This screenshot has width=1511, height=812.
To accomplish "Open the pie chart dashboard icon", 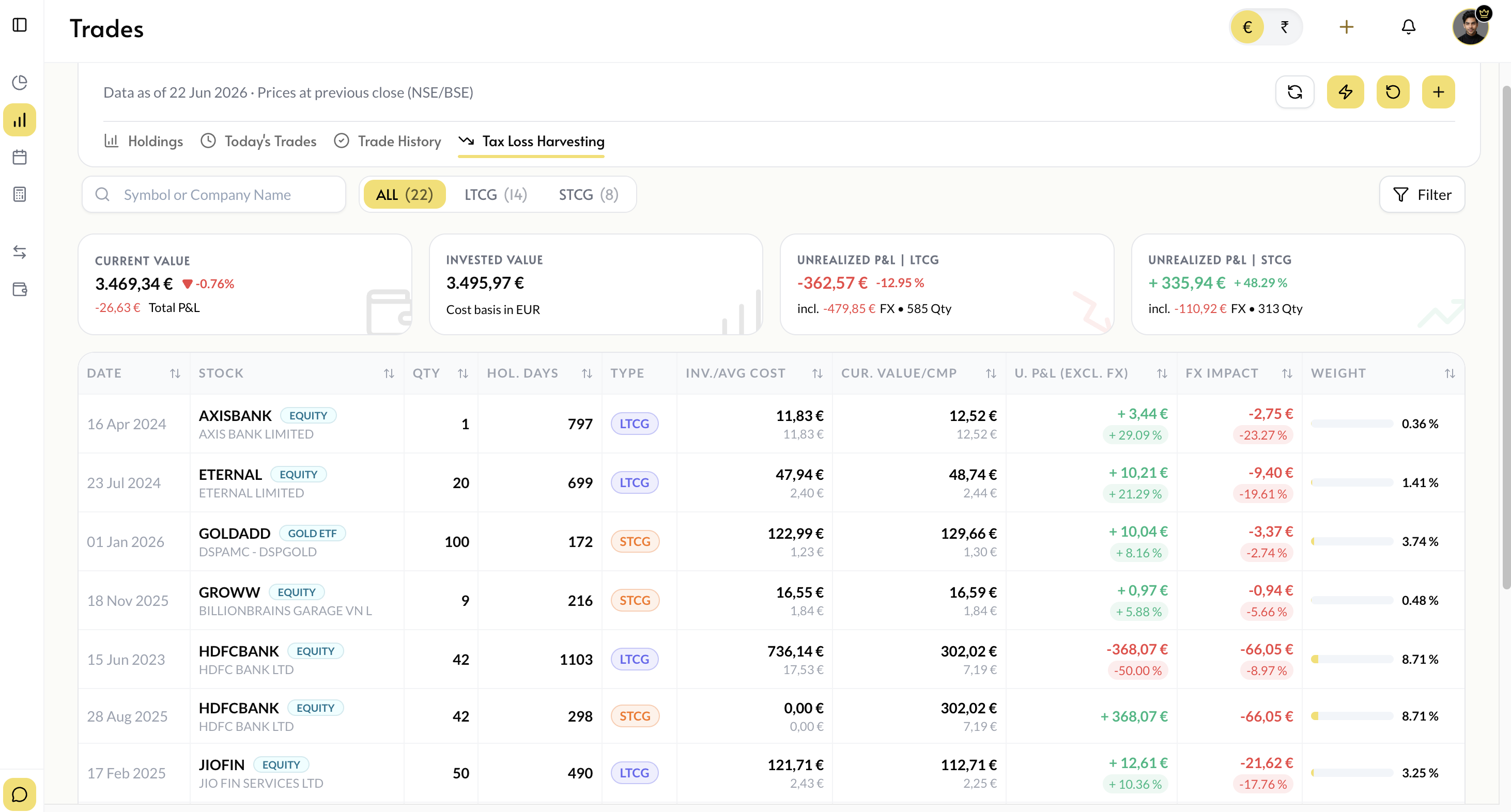I will 20,83.
